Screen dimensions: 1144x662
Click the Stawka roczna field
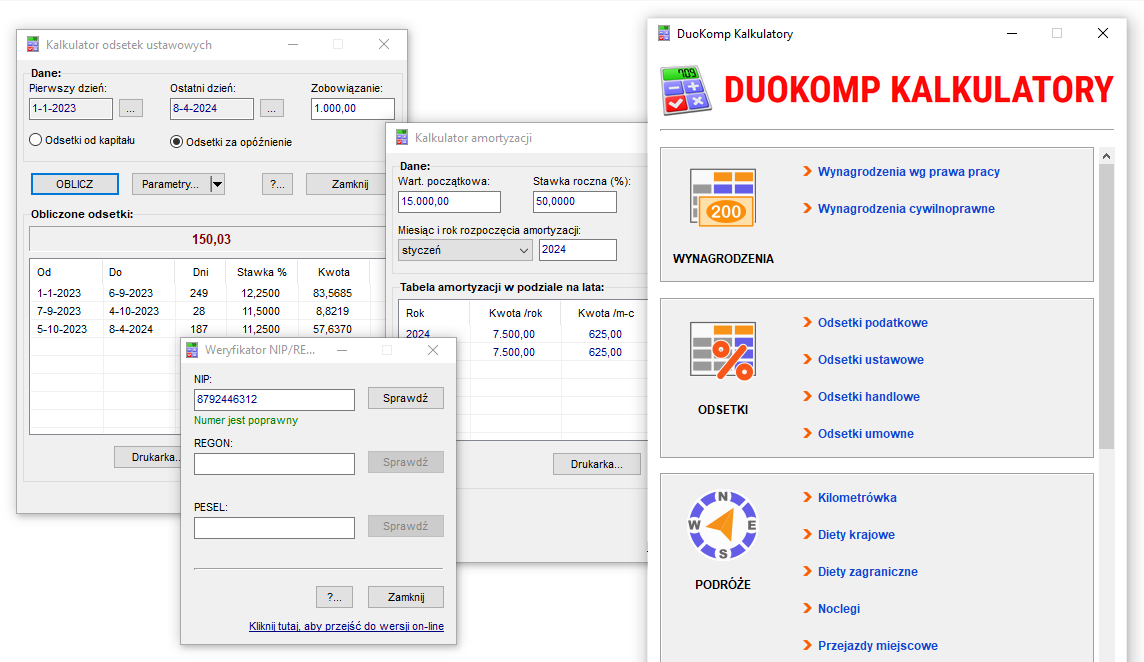pos(574,201)
